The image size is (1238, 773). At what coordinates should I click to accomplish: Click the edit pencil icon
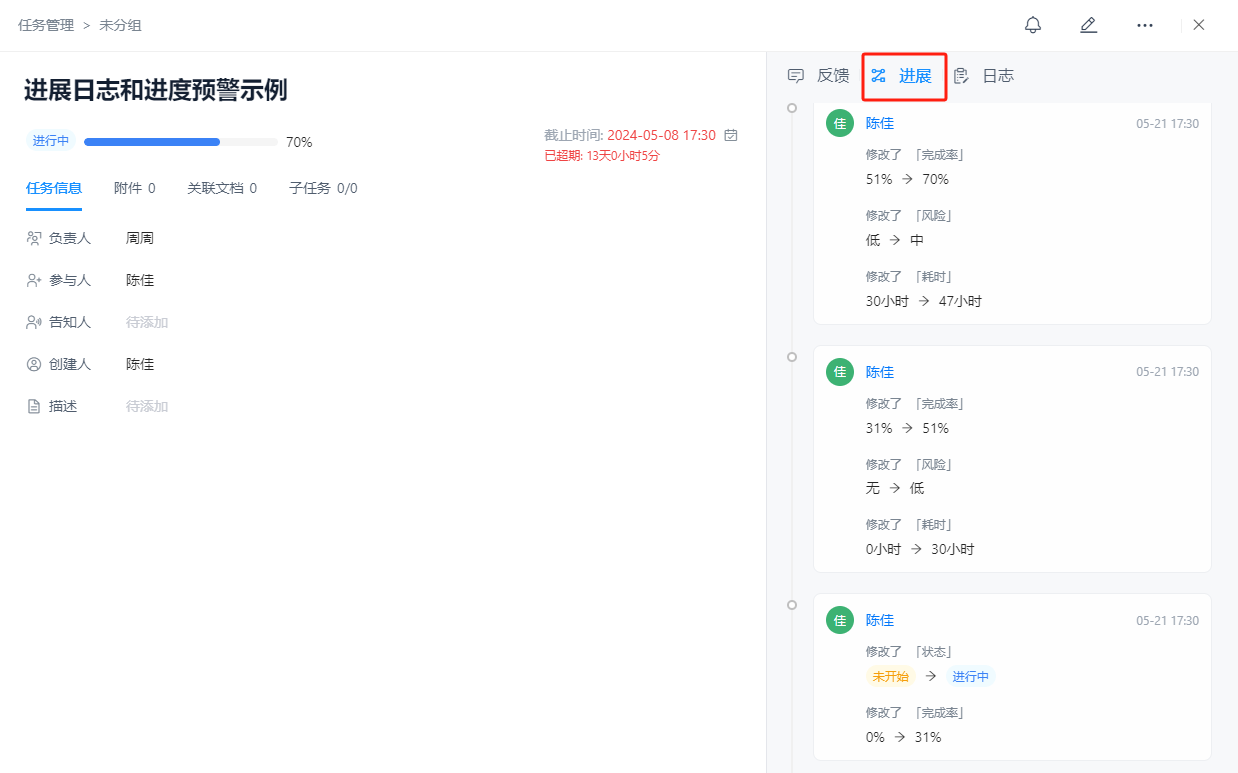(x=1089, y=25)
